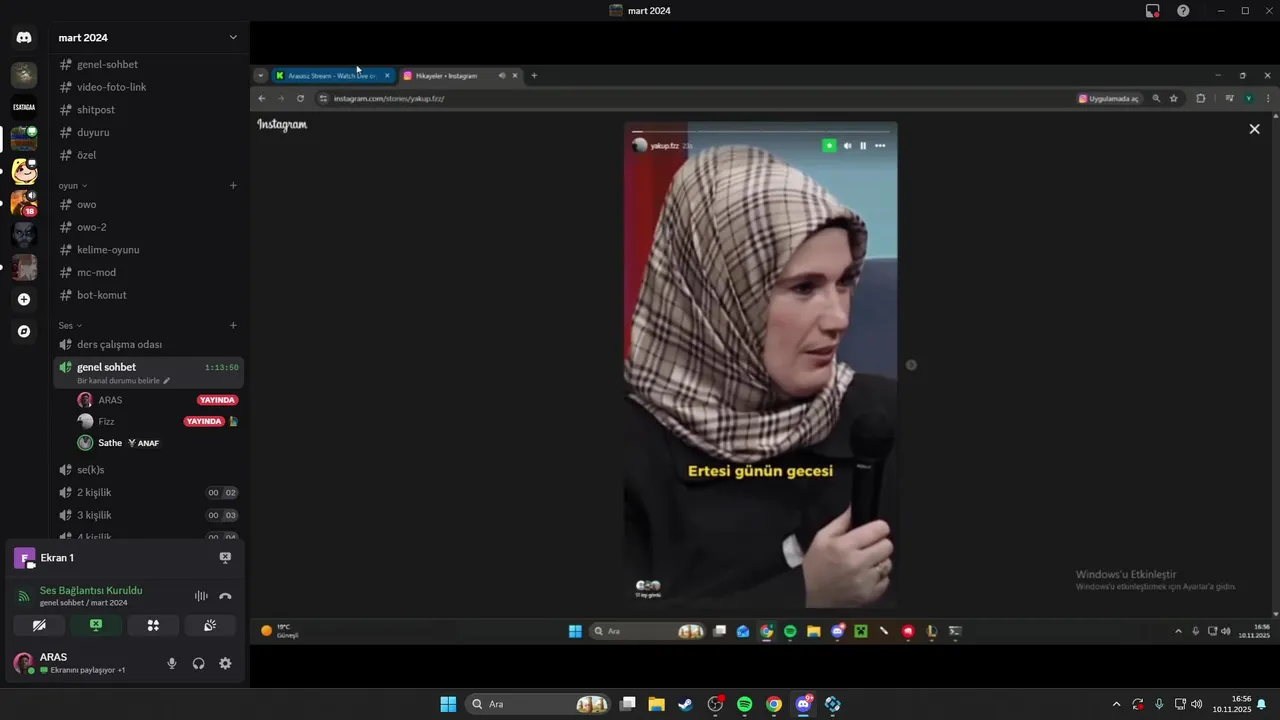Open Discord inbox icon in title bar
The image size is (1280, 720).
(x=1153, y=11)
